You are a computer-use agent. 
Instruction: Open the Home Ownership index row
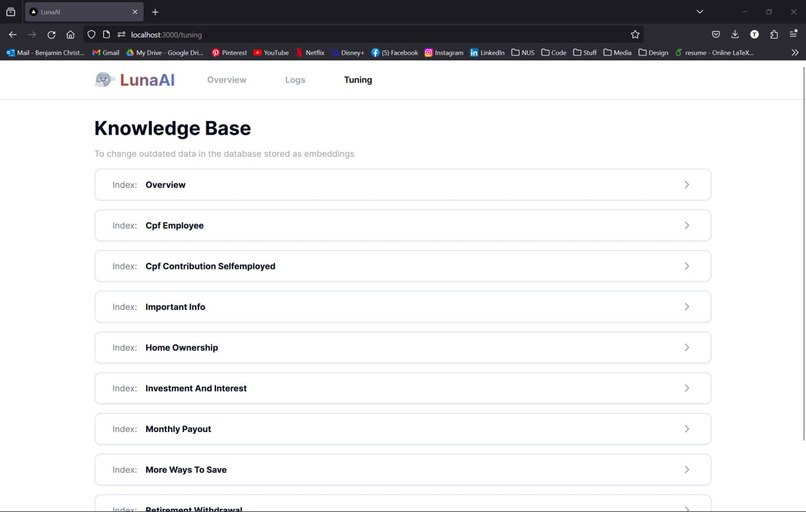click(403, 348)
